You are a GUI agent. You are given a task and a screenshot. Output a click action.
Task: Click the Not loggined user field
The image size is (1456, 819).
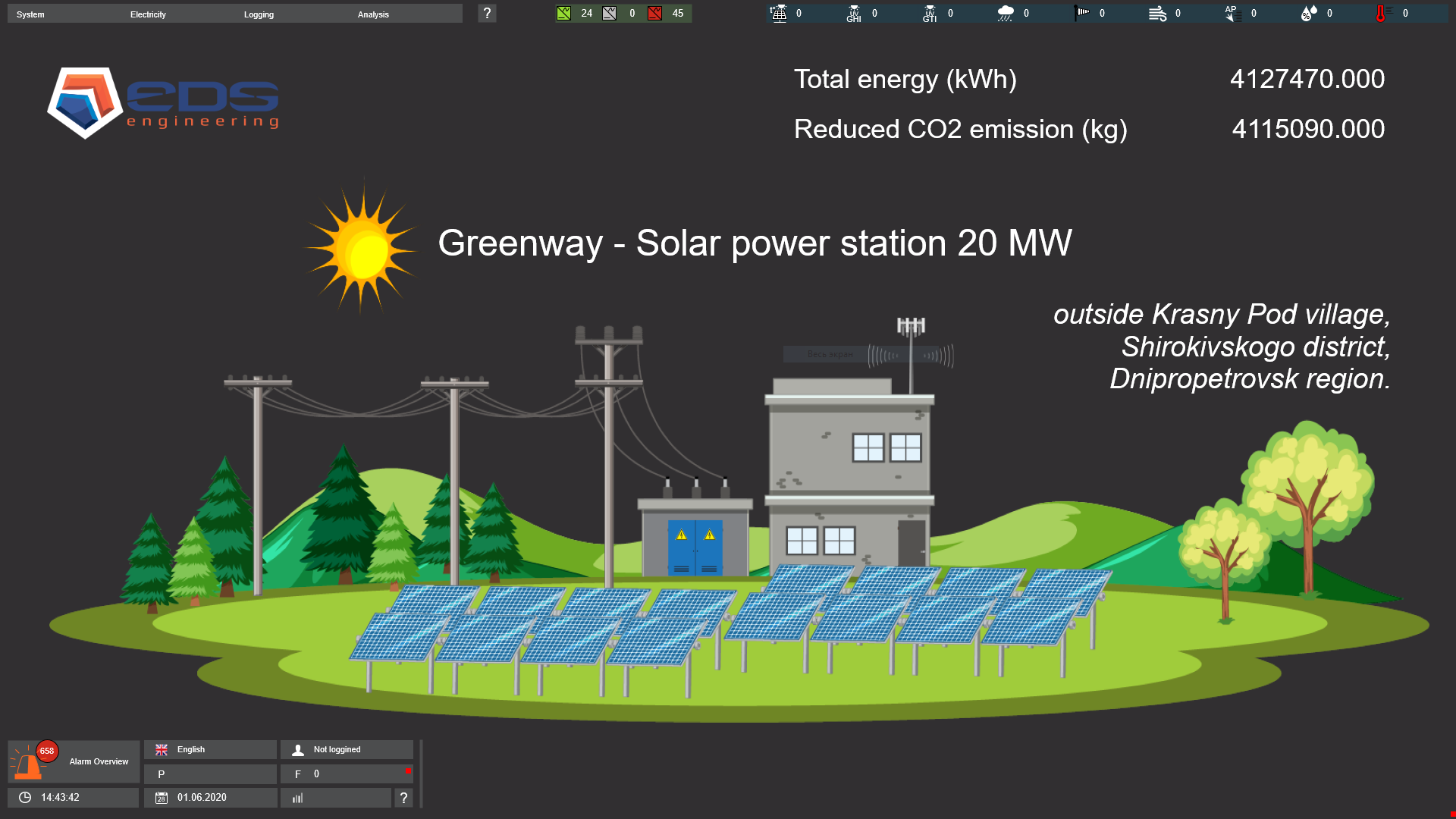(x=347, y=749)
